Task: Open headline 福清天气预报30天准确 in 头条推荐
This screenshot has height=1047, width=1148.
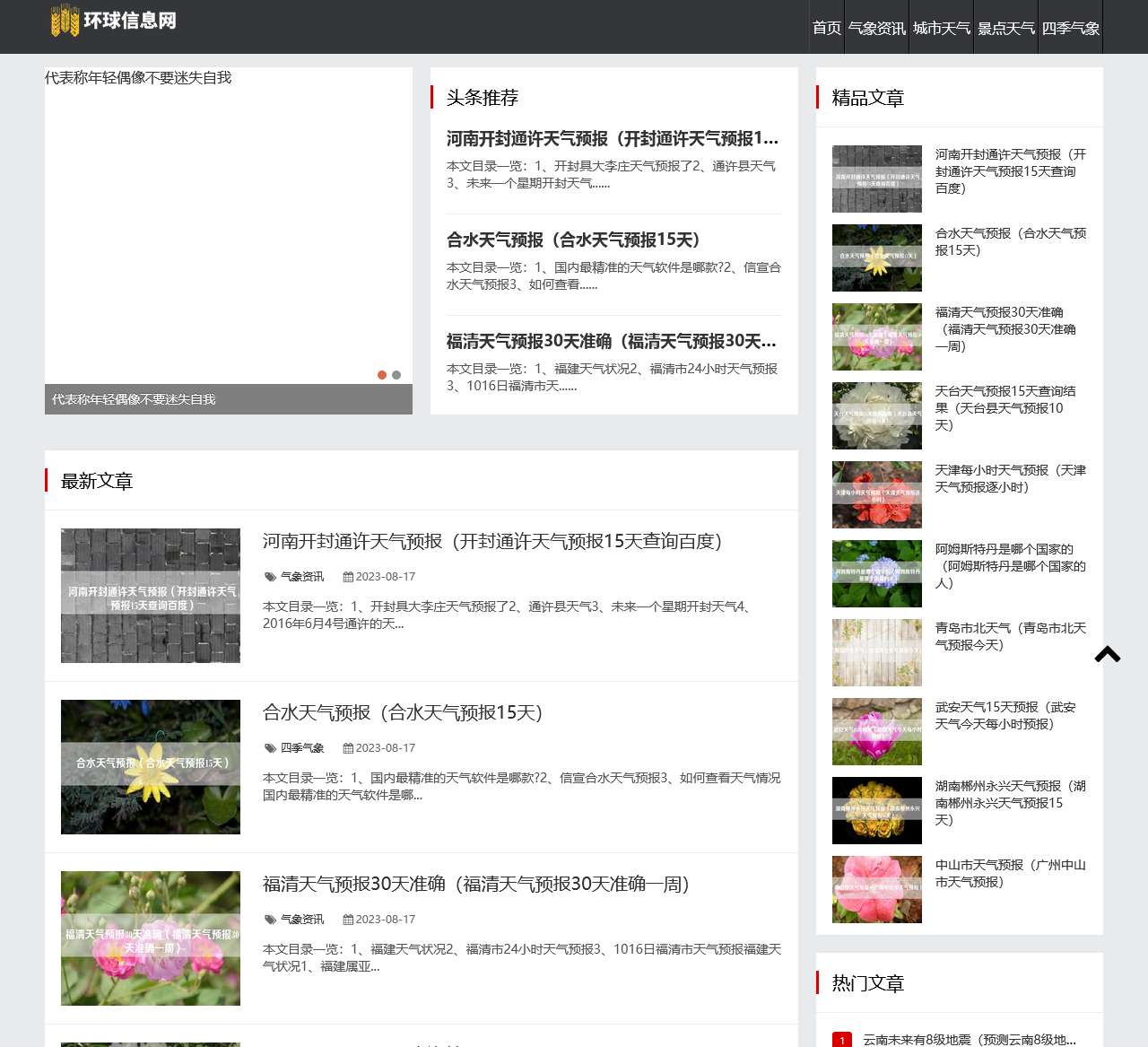Action: (613, 341)
